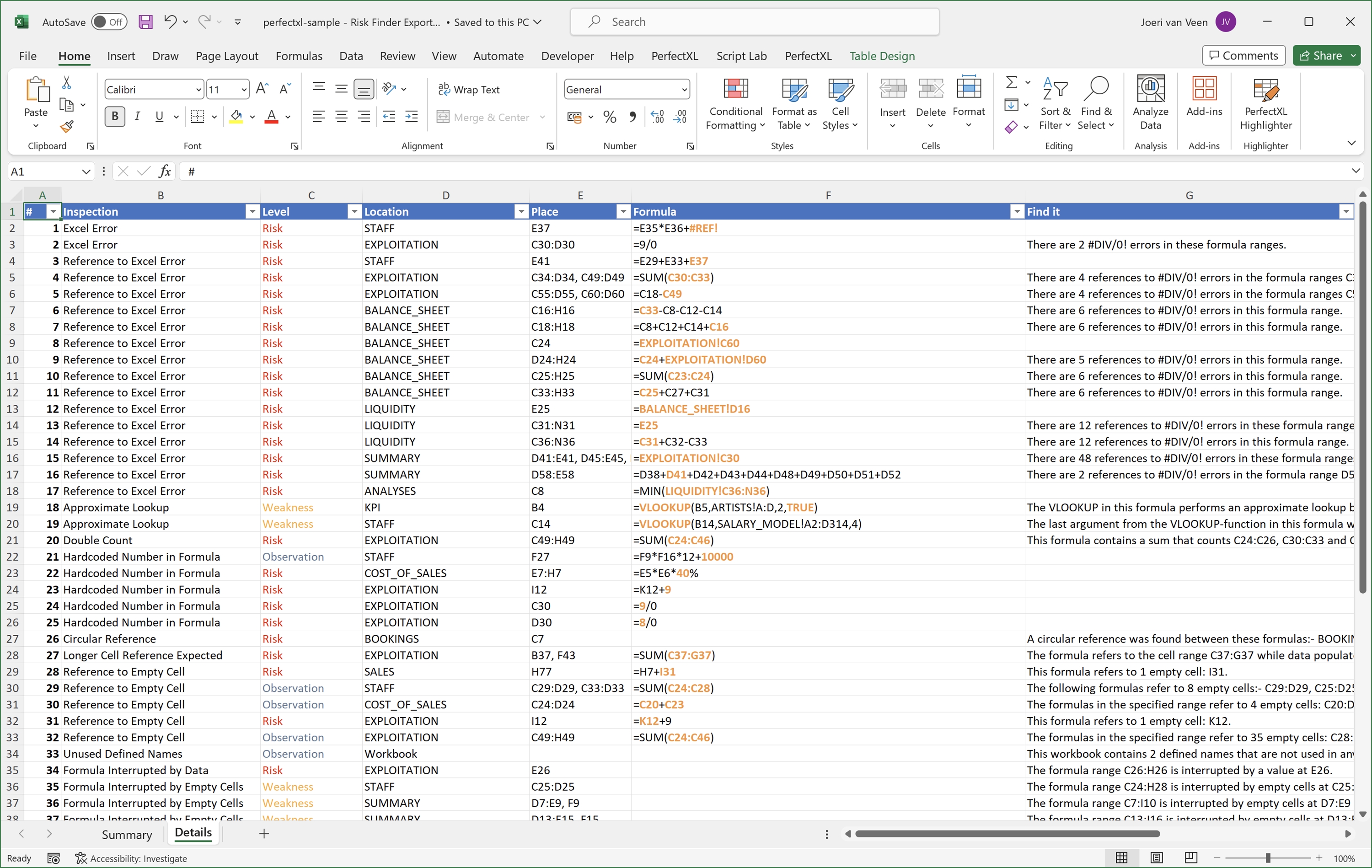Toggle Wrap Text
This screenshot has width=1372, height=868.
coord(468,90)
